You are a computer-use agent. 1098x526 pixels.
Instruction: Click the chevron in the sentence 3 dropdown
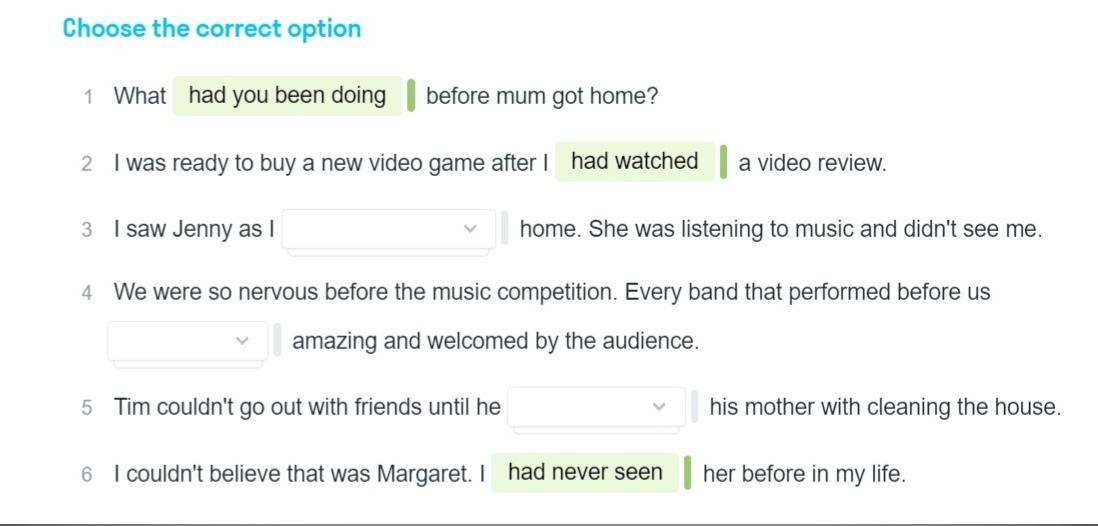[471, 229]
